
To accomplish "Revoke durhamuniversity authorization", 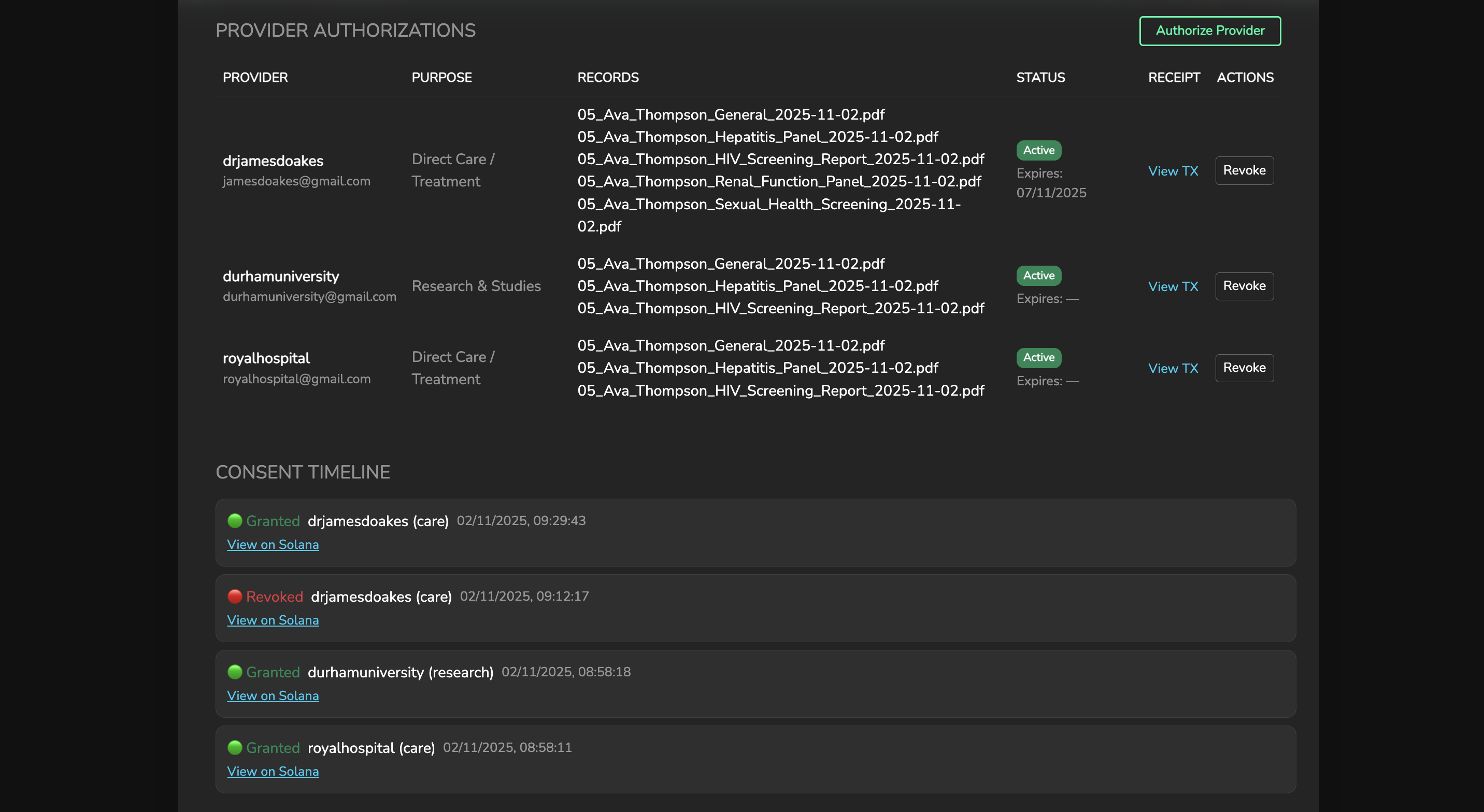I will point(1244,286).
